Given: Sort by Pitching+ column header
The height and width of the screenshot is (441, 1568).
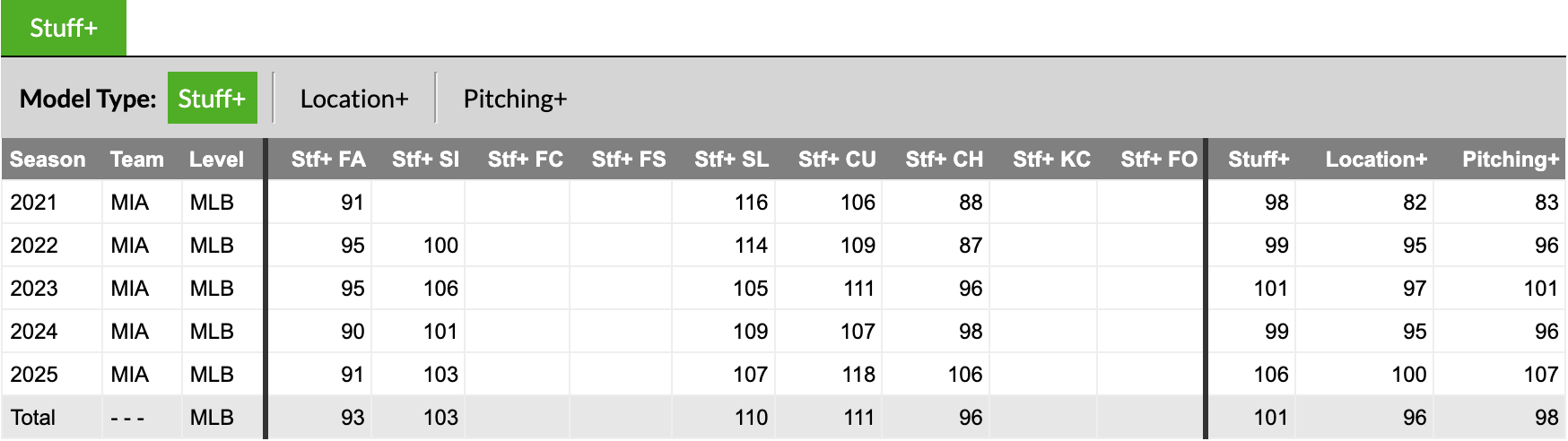Looking at the screenshot, I should tap(1510, 160).
